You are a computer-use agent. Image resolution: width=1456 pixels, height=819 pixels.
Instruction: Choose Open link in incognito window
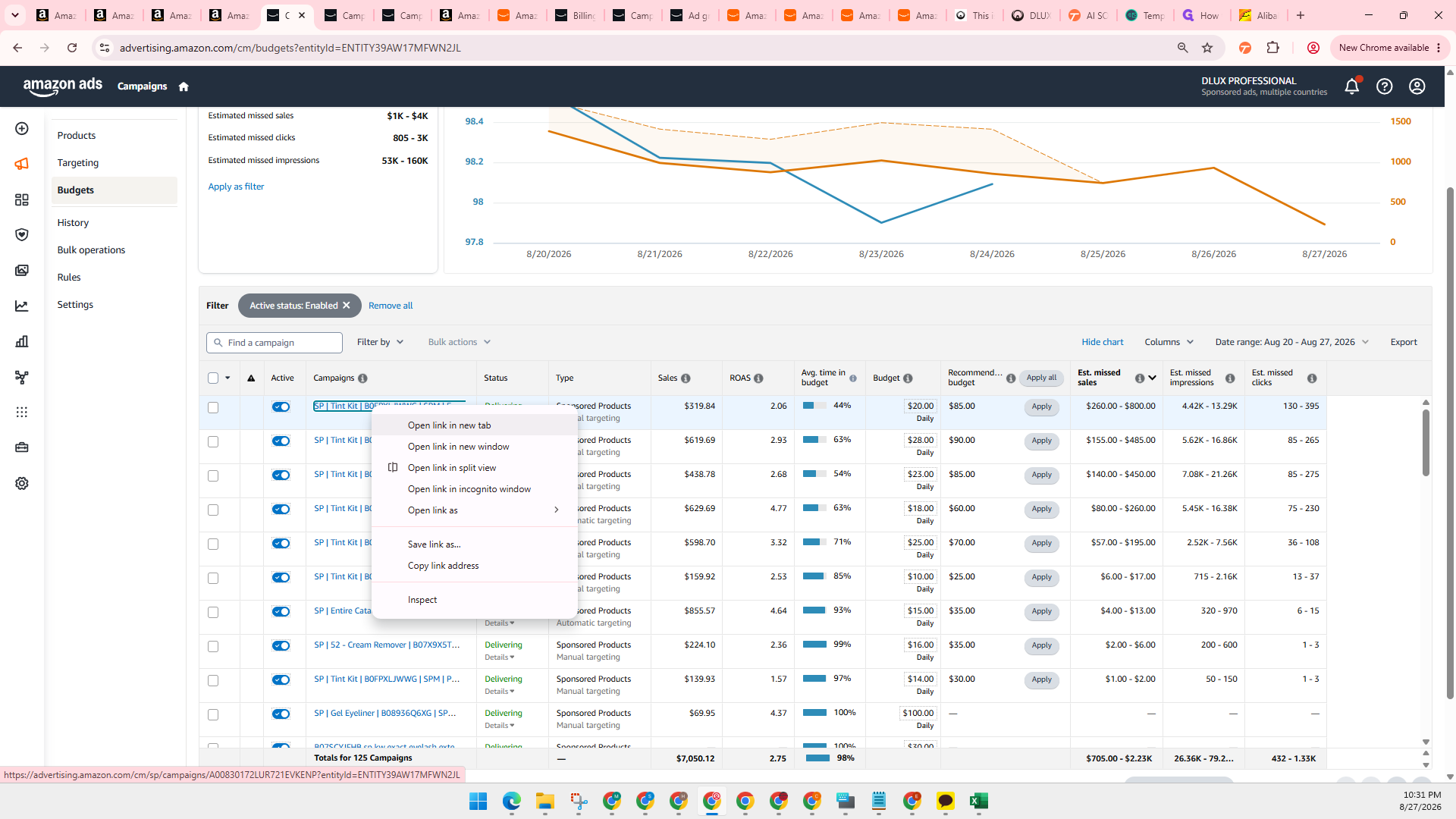pos(475,489)
